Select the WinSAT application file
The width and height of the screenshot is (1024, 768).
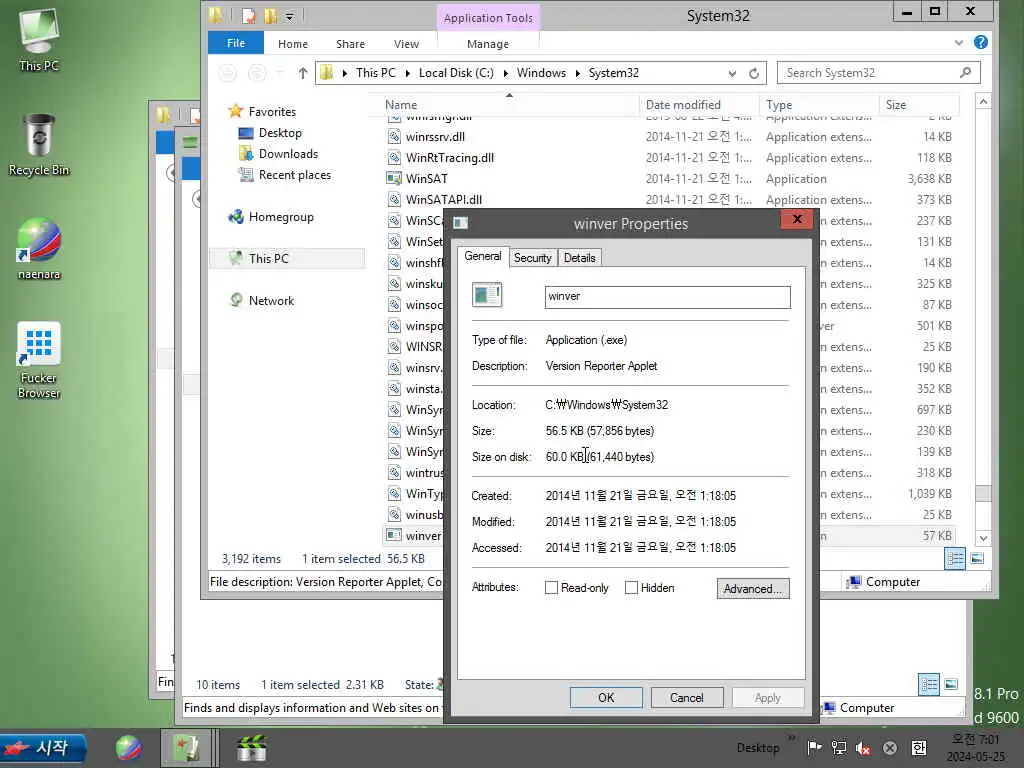426,179
